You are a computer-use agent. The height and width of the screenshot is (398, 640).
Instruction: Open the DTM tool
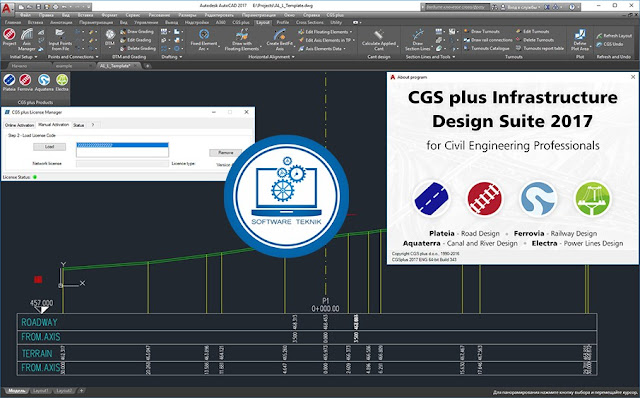(x=110, y=37)
